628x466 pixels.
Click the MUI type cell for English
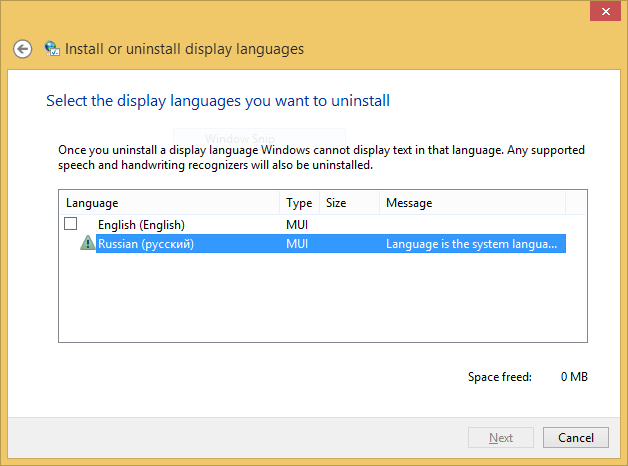(297, 225)
